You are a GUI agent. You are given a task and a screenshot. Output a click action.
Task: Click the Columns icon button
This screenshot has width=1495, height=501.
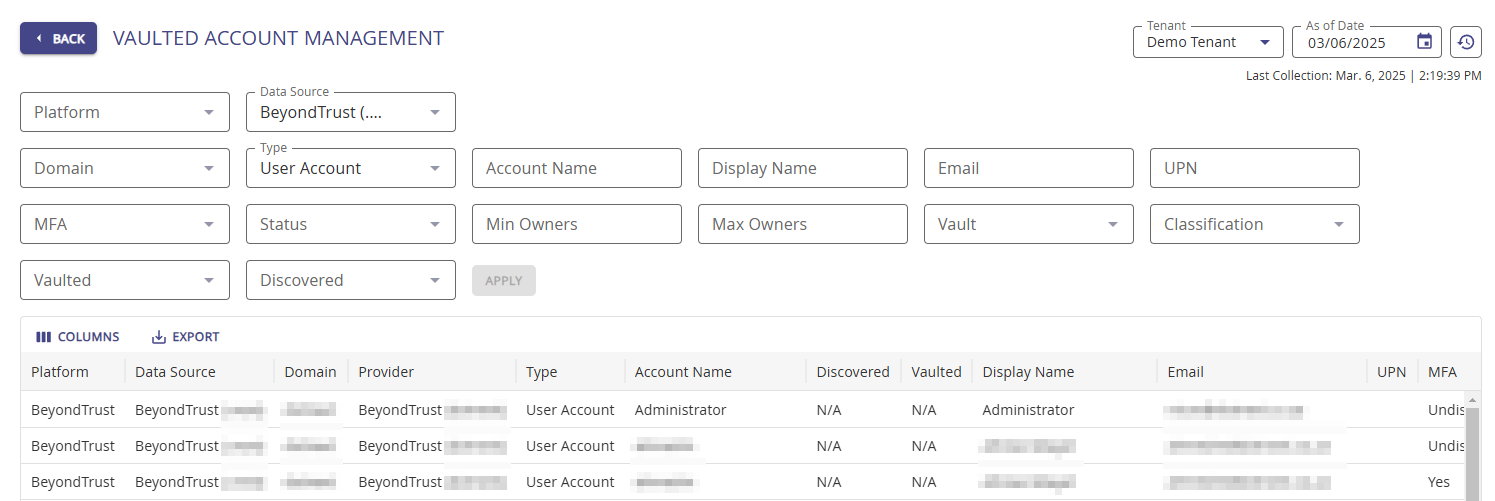pos(43,337)
